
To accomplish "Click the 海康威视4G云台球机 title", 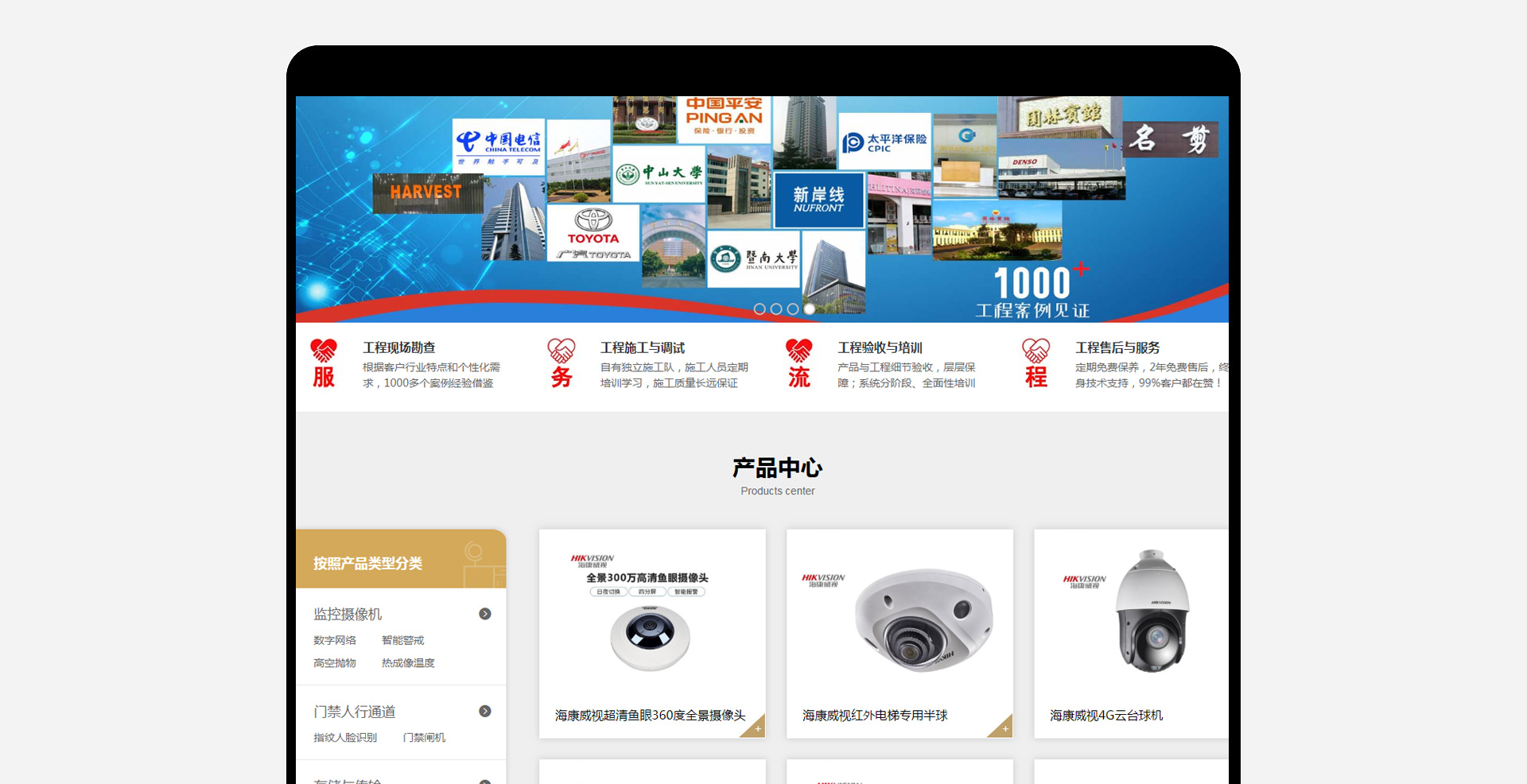I will [x=1106, y=716].
